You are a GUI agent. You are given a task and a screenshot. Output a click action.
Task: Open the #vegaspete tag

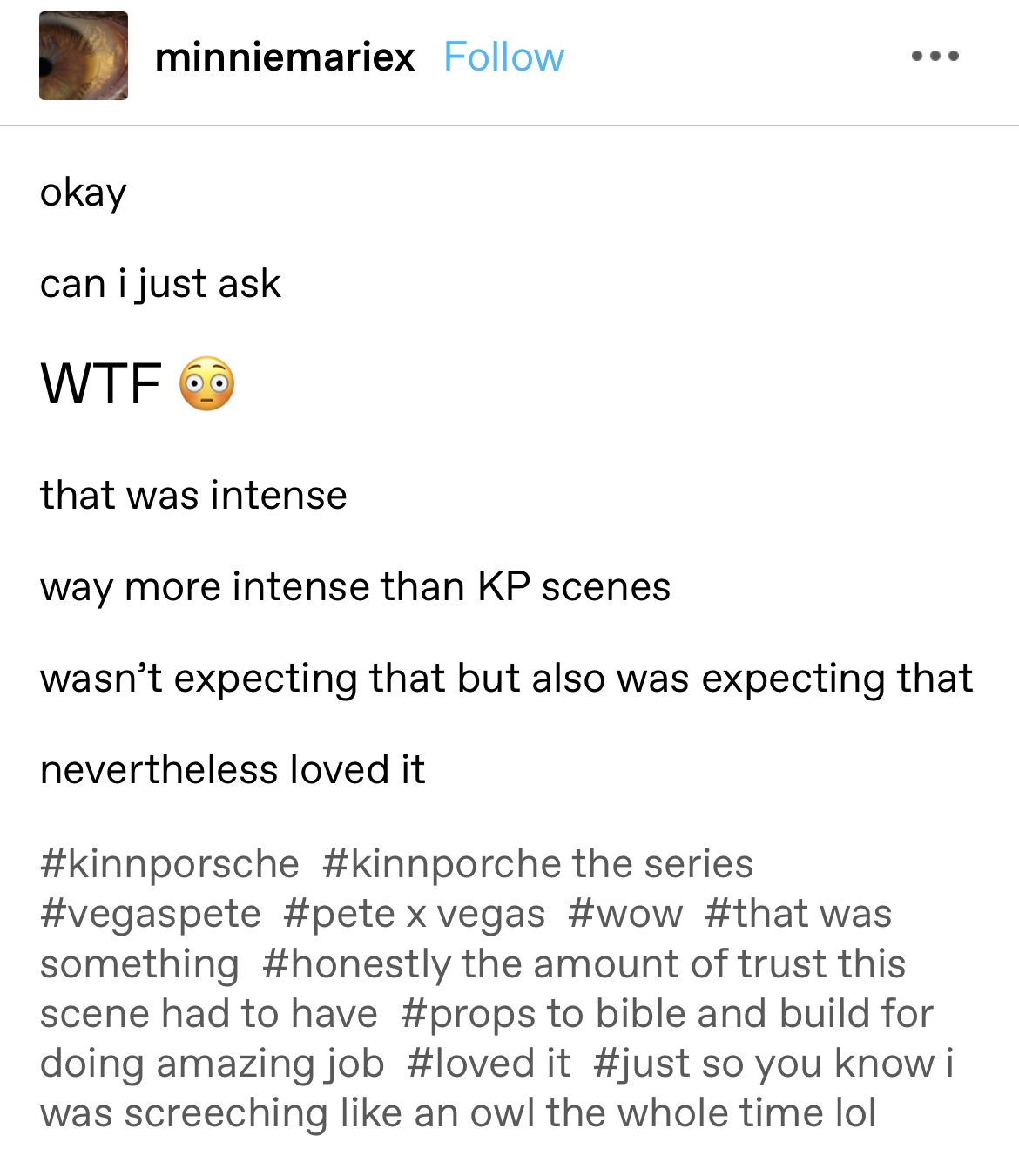click(x=151, y=914)
